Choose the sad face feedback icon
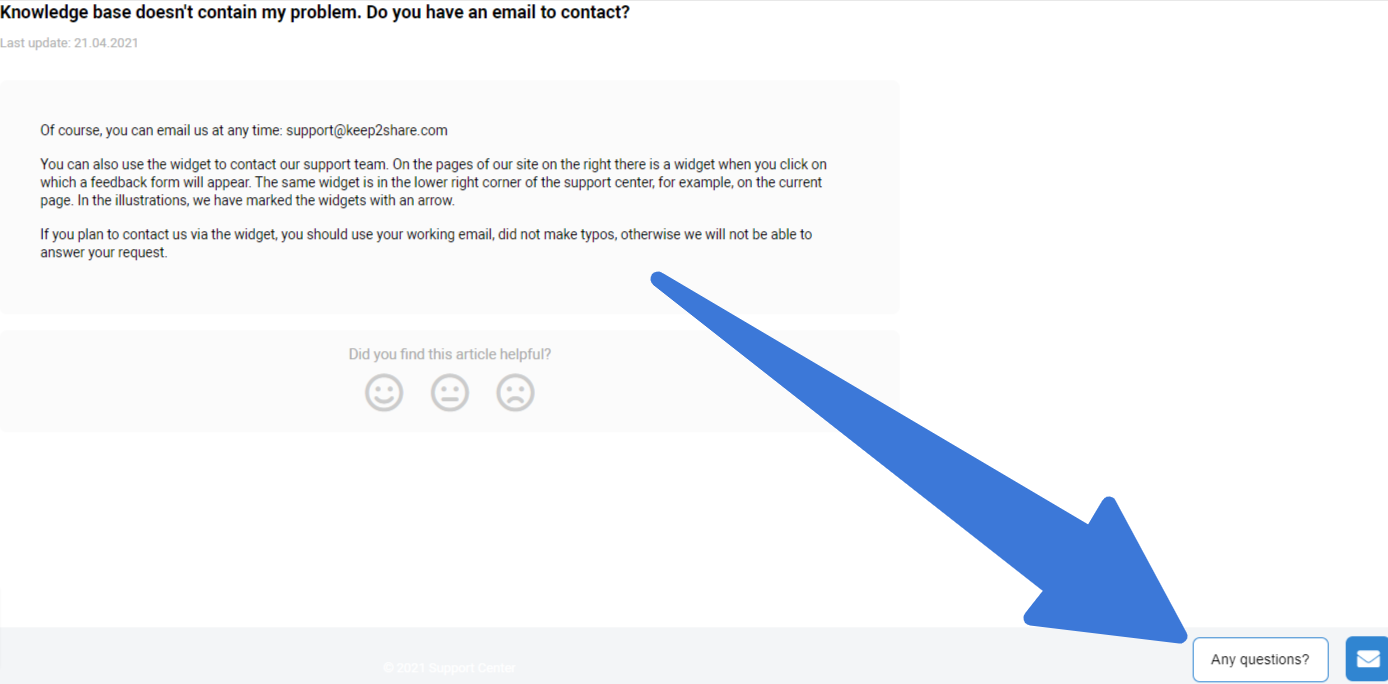This screenshot has height=684, width=1388. pyautogui.click(x=515, y=392)
